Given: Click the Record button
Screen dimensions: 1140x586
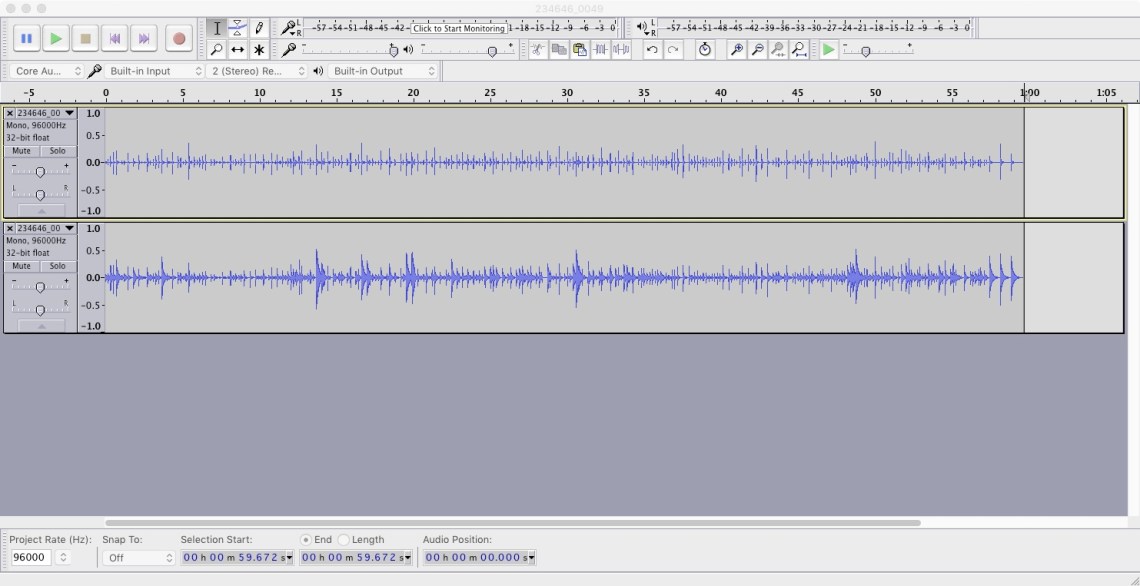Looking at the screenshot, I should [x=179, y=39].
